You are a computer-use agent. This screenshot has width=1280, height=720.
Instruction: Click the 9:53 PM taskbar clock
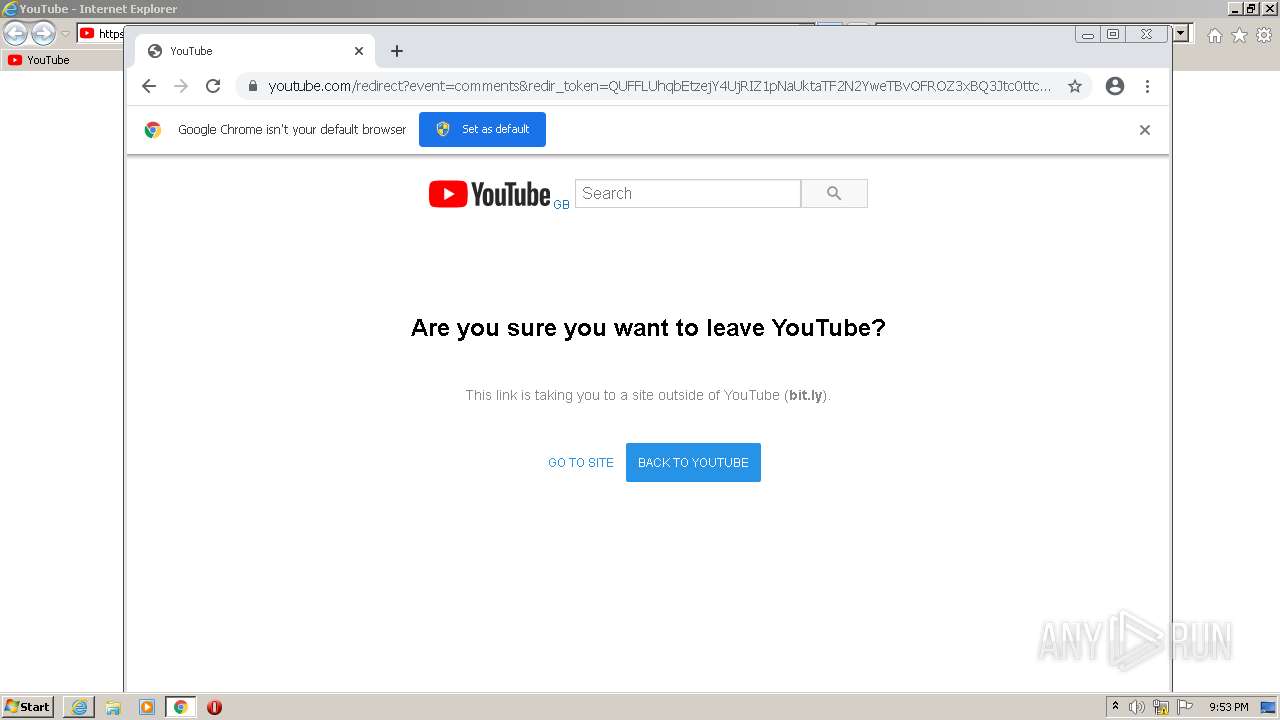[x=1228, y=707]
